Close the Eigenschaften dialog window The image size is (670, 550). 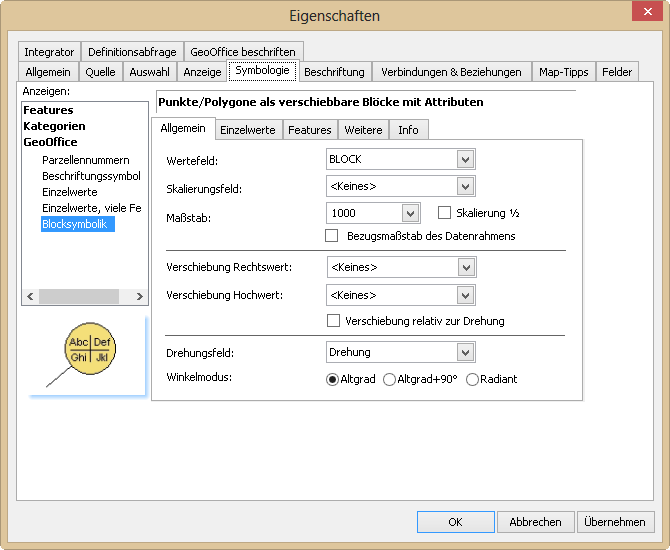[x=645, y=13]
